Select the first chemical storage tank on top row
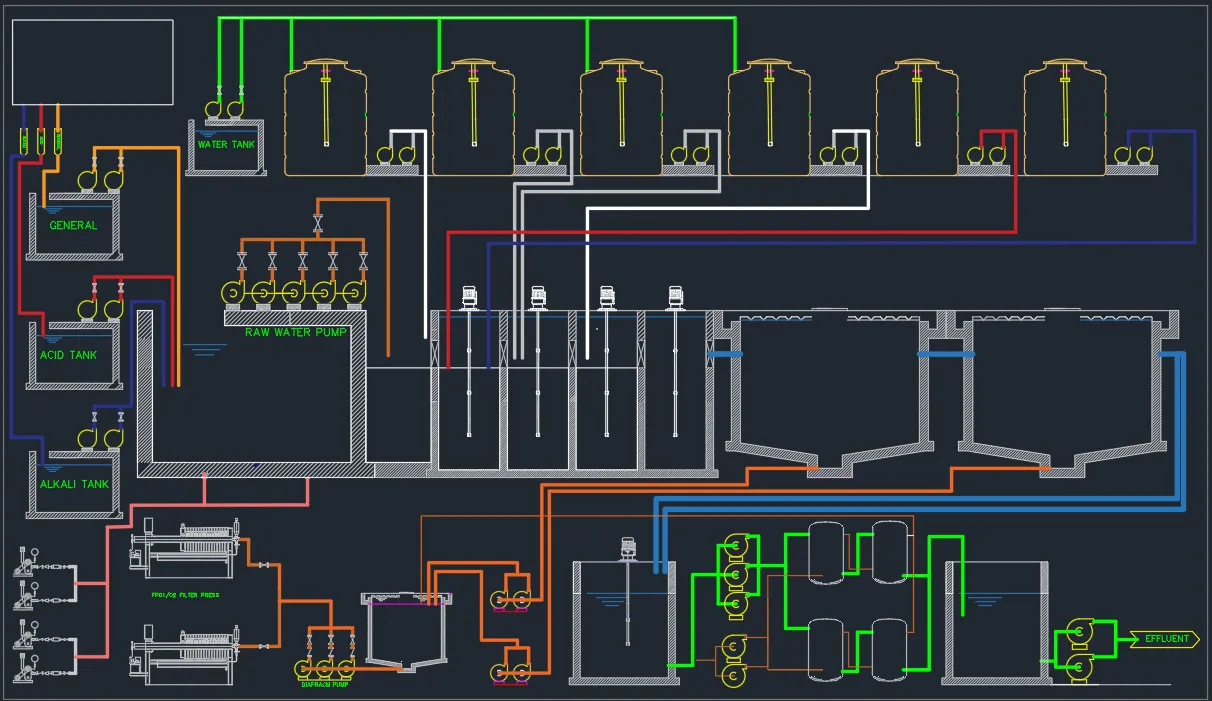Image resolution: width=1212 pixels, height=701 pixels. tap(325, 118)
